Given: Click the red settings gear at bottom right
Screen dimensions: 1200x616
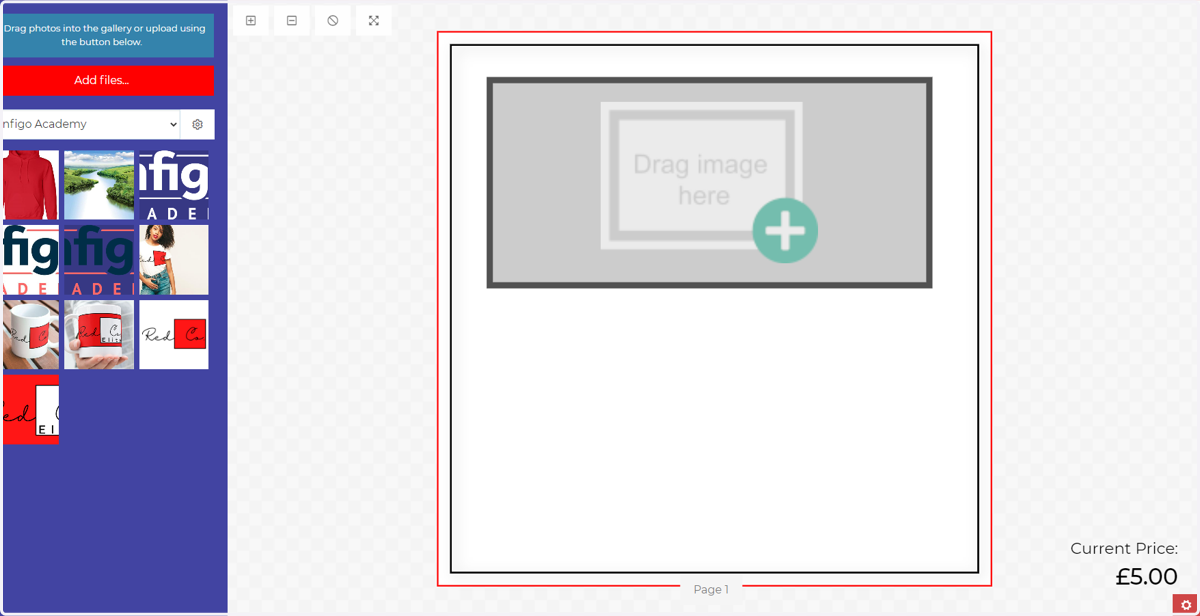Looking at the screenshot, I should [x=1186, y=604].
